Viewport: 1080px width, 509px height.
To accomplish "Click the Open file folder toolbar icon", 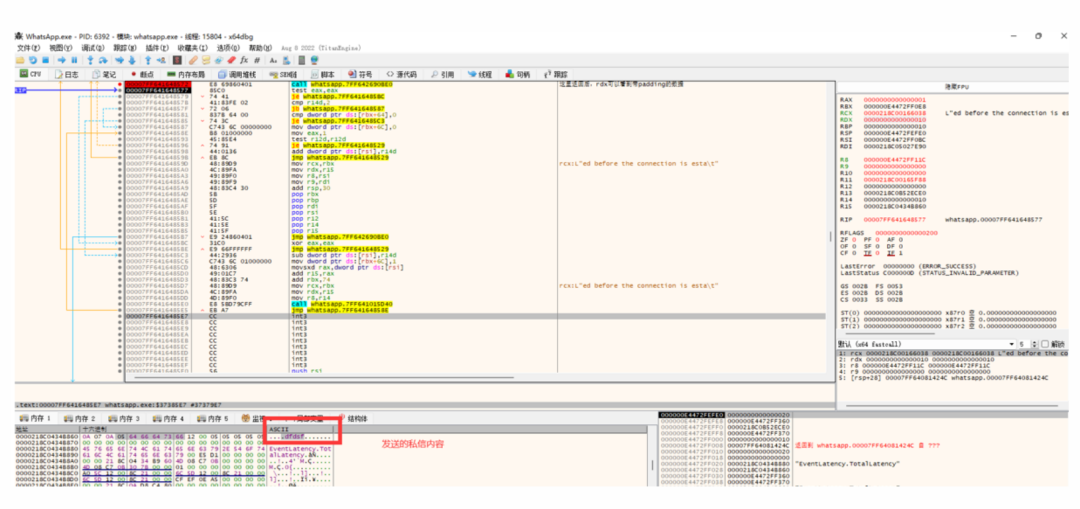I will coord(20,60).
